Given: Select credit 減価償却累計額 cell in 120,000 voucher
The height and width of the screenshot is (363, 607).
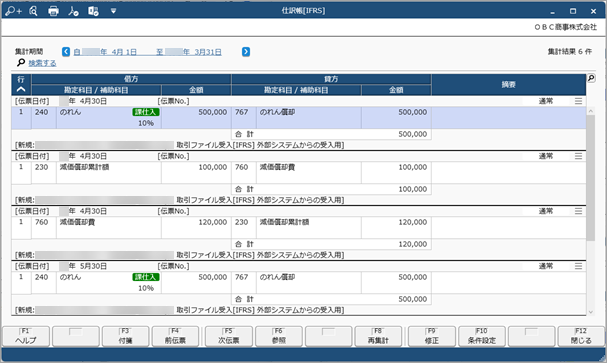Looking at the screenshot, I should (309, 228).
